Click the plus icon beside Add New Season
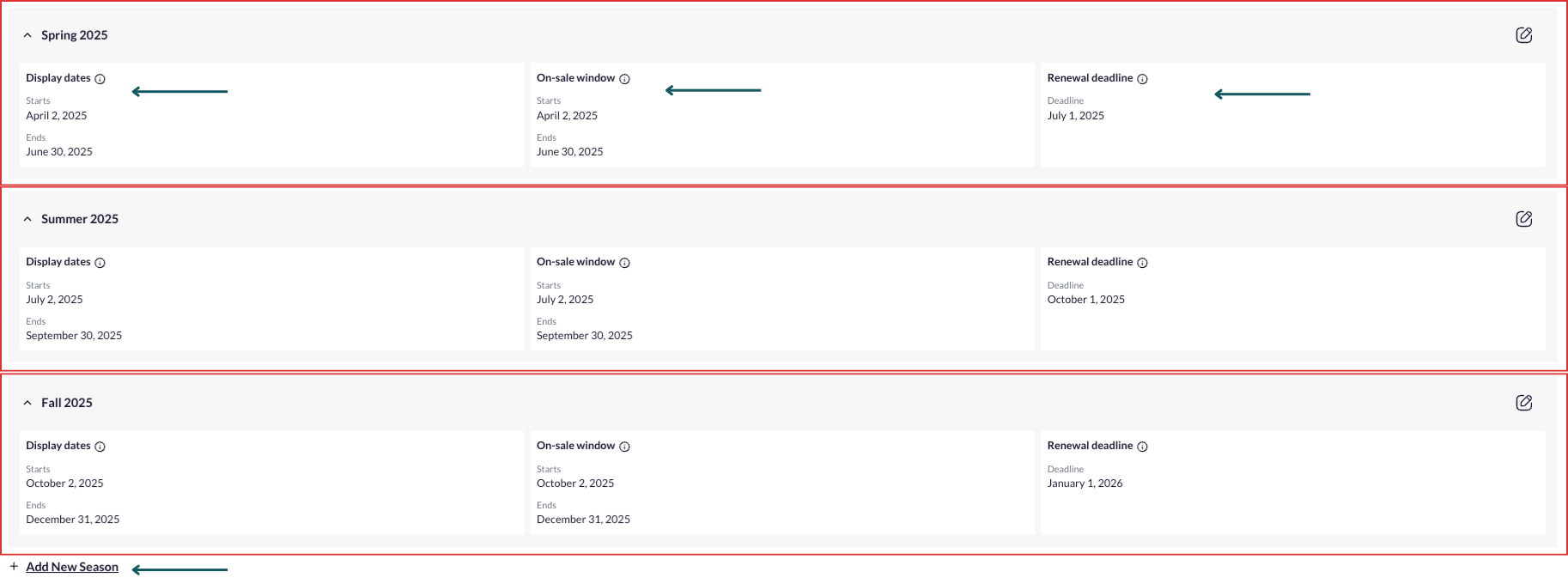The height and width of the screenshot is (584, 1568). (14, 567)
